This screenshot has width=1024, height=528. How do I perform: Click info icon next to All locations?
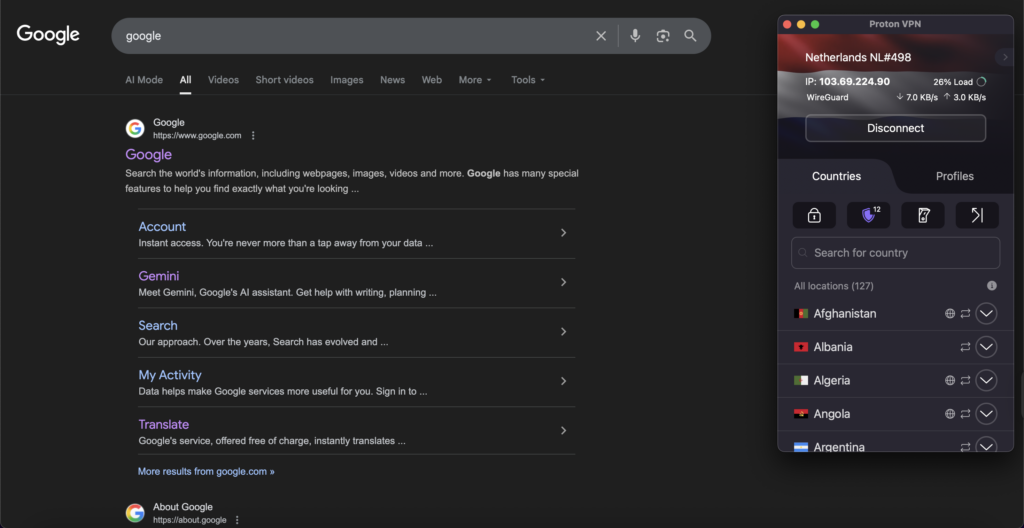(992, 286)
